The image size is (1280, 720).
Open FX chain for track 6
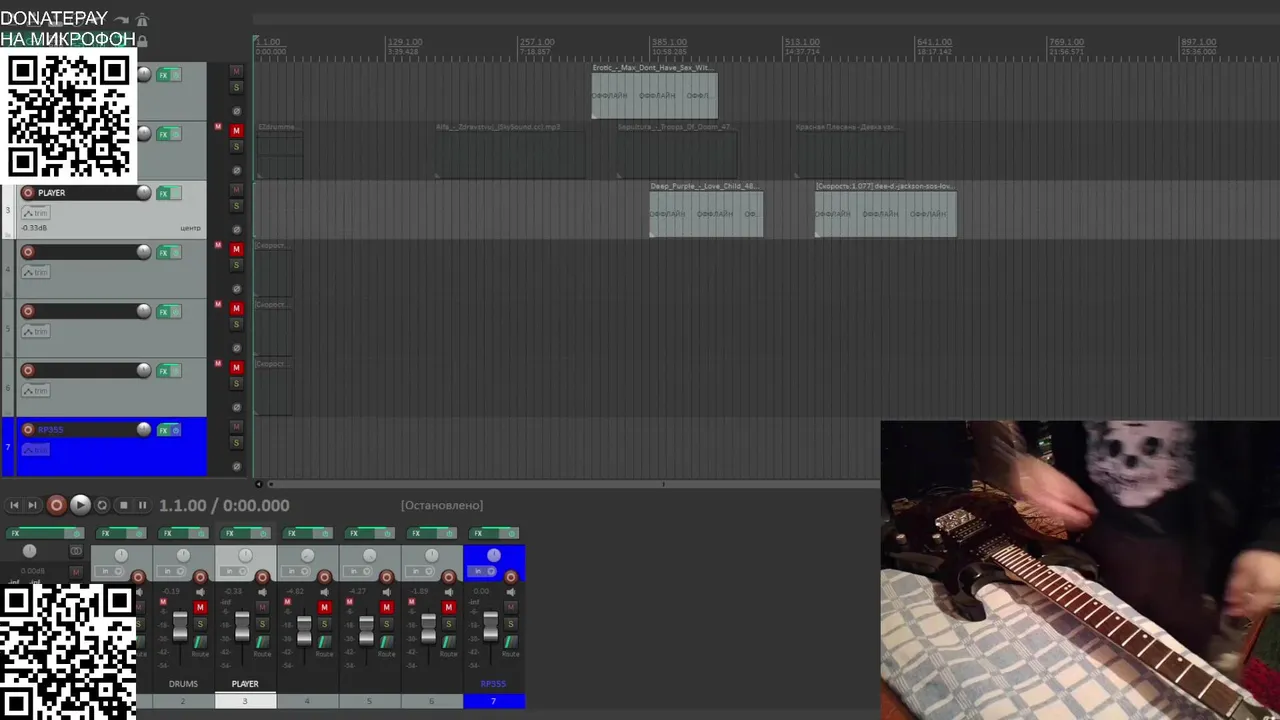(x=163, y=370)
